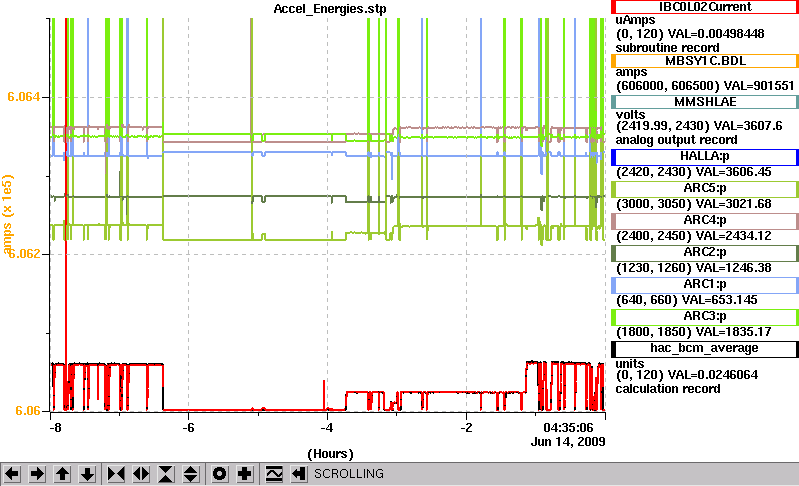
Task: Select the ARC2:p legend entry
Action: click(x=705, y=253)
